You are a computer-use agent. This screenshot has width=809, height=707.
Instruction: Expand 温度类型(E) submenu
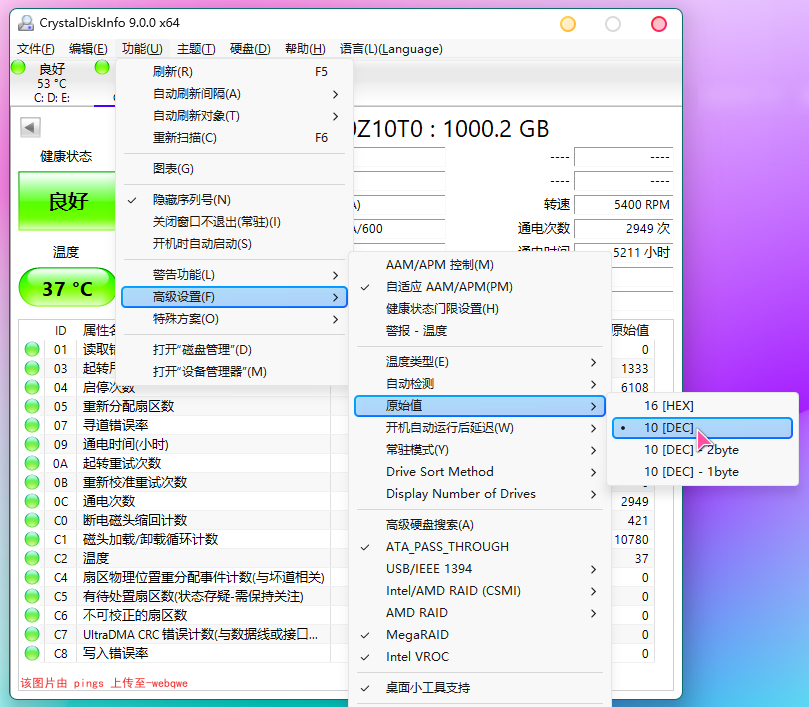[x=480, y=362]
